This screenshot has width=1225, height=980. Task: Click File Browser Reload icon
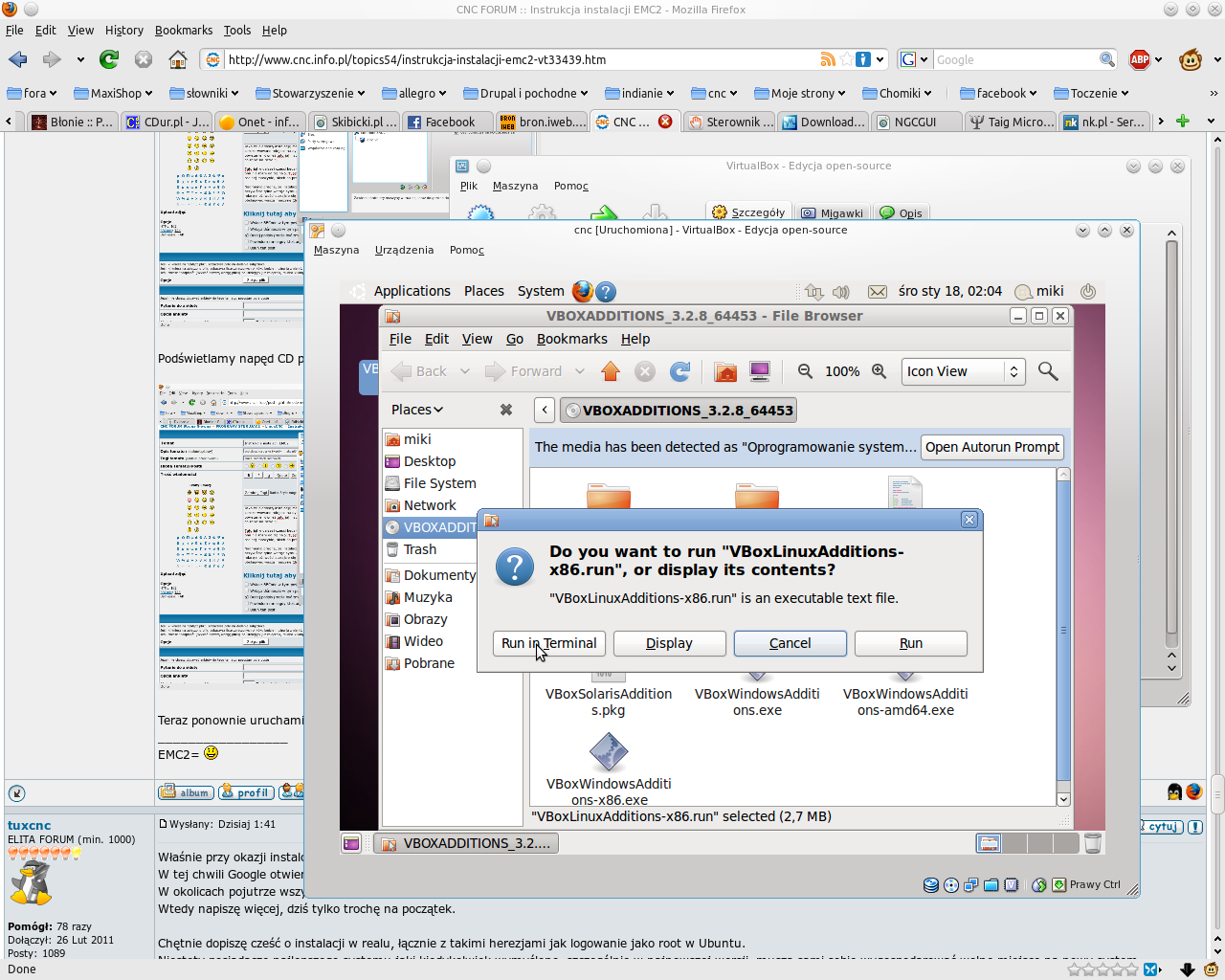680,371
